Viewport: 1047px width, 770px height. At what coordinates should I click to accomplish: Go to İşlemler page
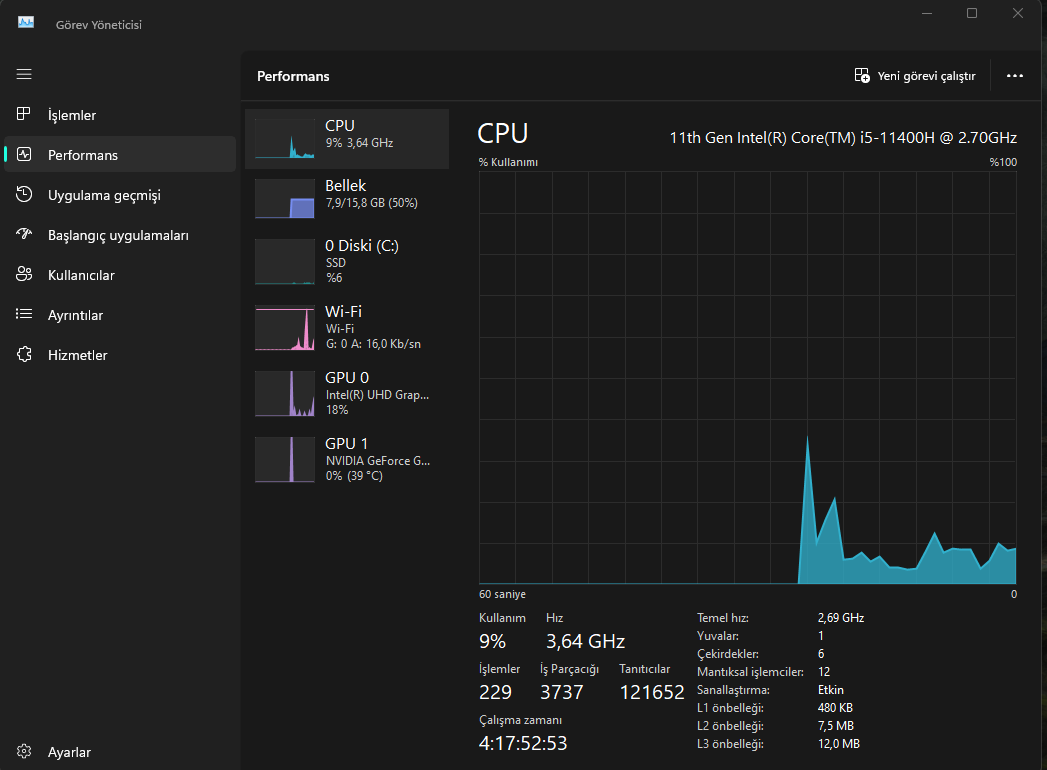click(120, 115)
